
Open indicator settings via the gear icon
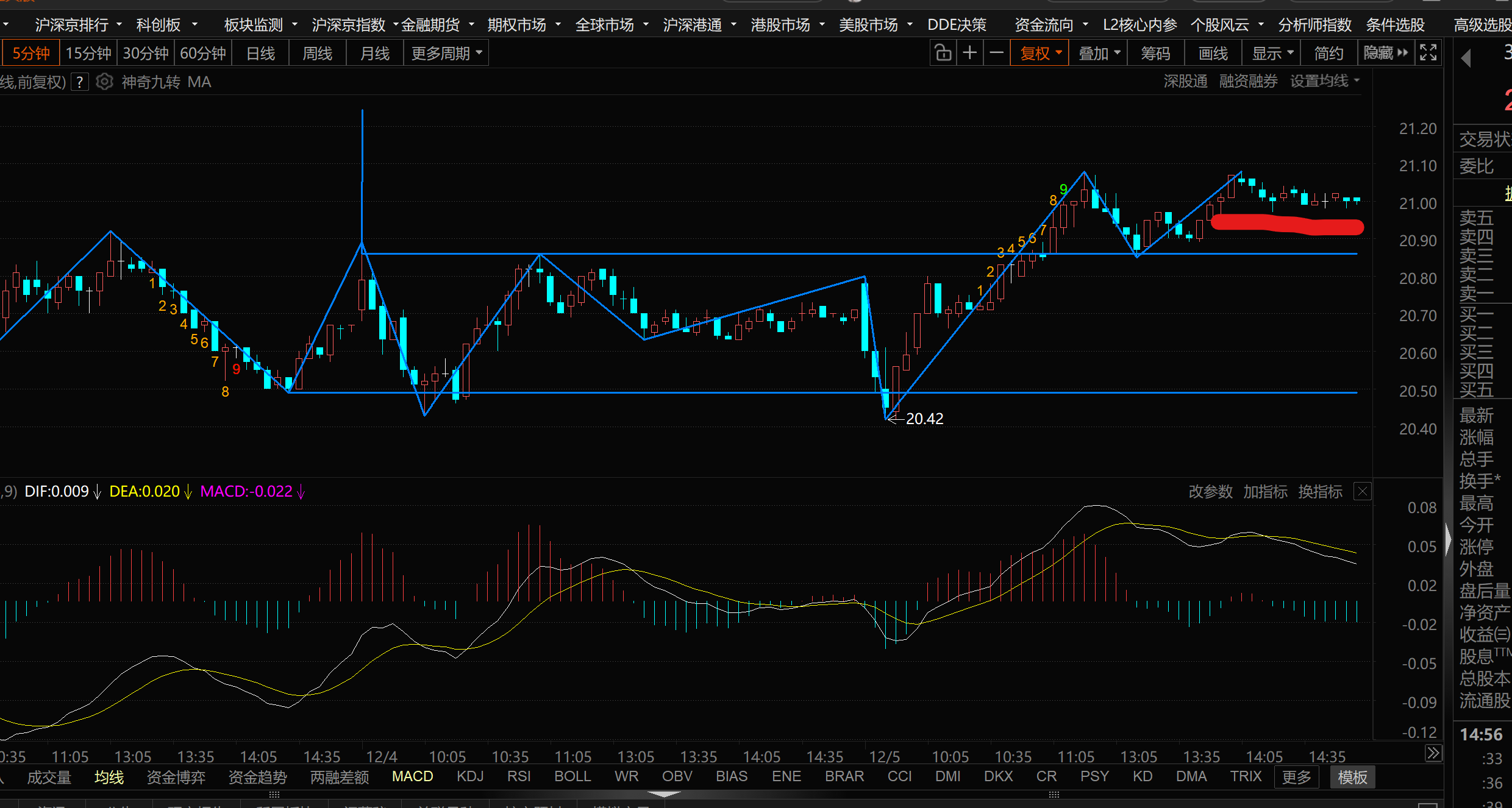[x=105, y=82]
